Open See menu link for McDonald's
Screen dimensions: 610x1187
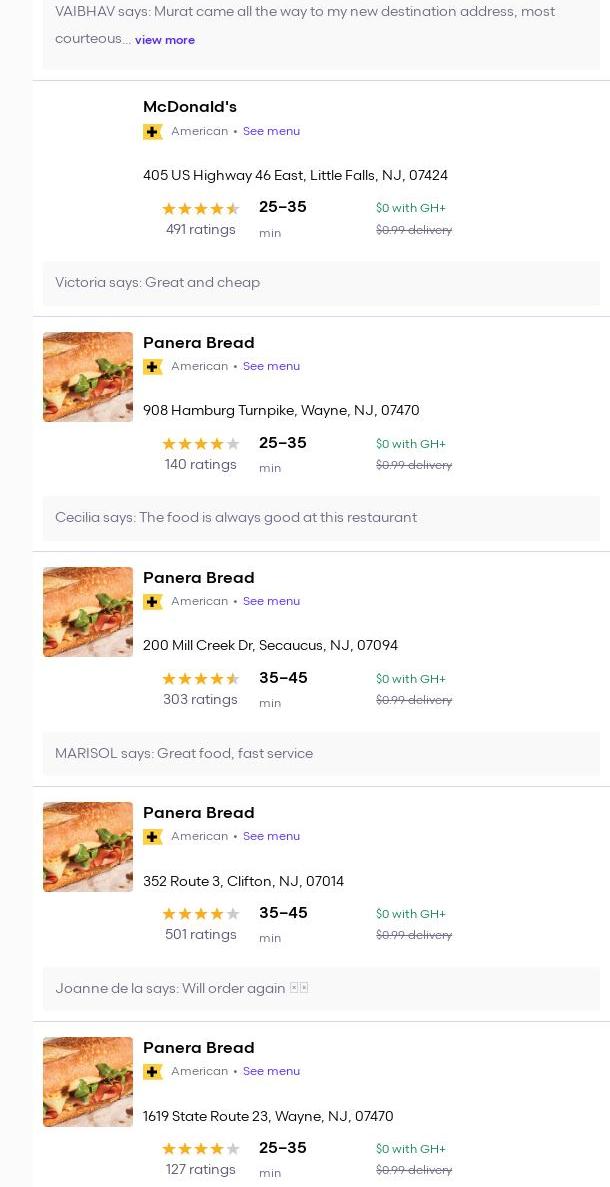[271, 131]
